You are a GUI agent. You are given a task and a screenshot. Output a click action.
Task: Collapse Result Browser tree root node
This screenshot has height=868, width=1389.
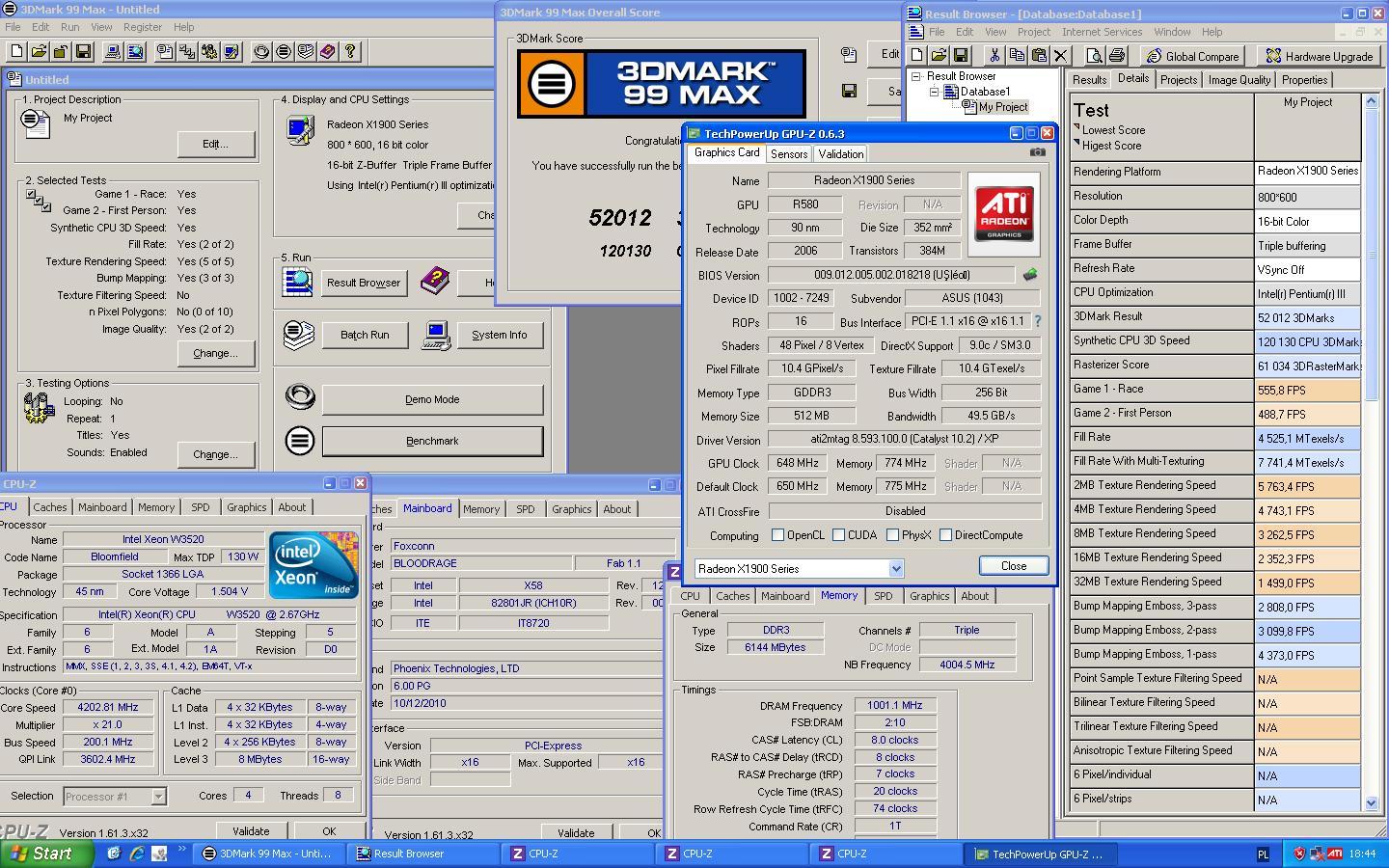tap(917, 76)
